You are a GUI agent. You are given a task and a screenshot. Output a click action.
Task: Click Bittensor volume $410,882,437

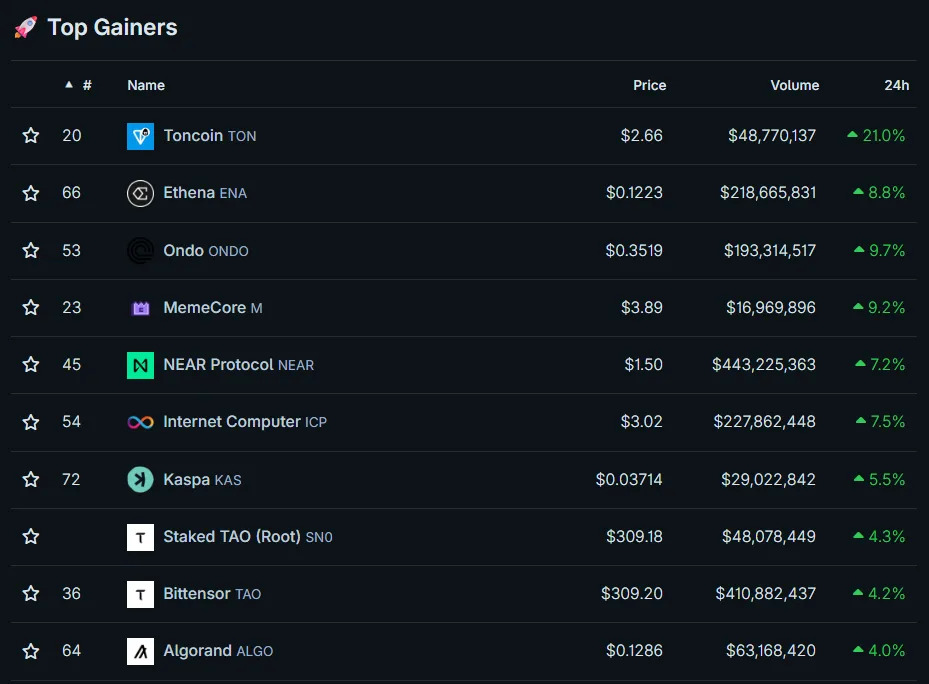(765, 593)
